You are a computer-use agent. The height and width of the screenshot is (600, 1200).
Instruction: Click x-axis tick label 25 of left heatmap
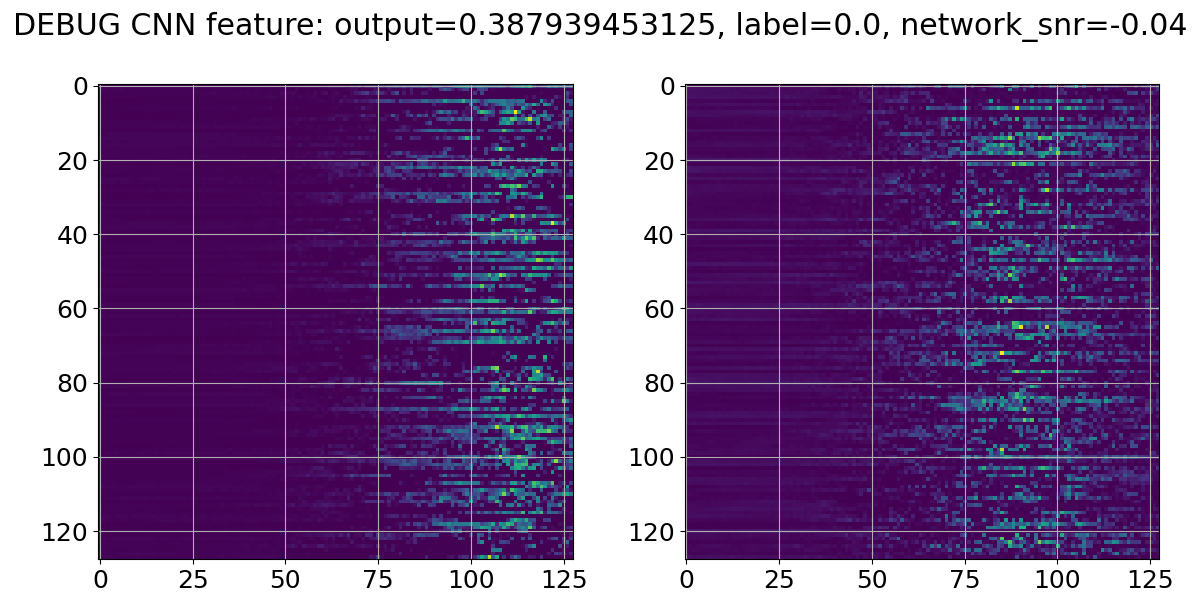click(193, 579)
